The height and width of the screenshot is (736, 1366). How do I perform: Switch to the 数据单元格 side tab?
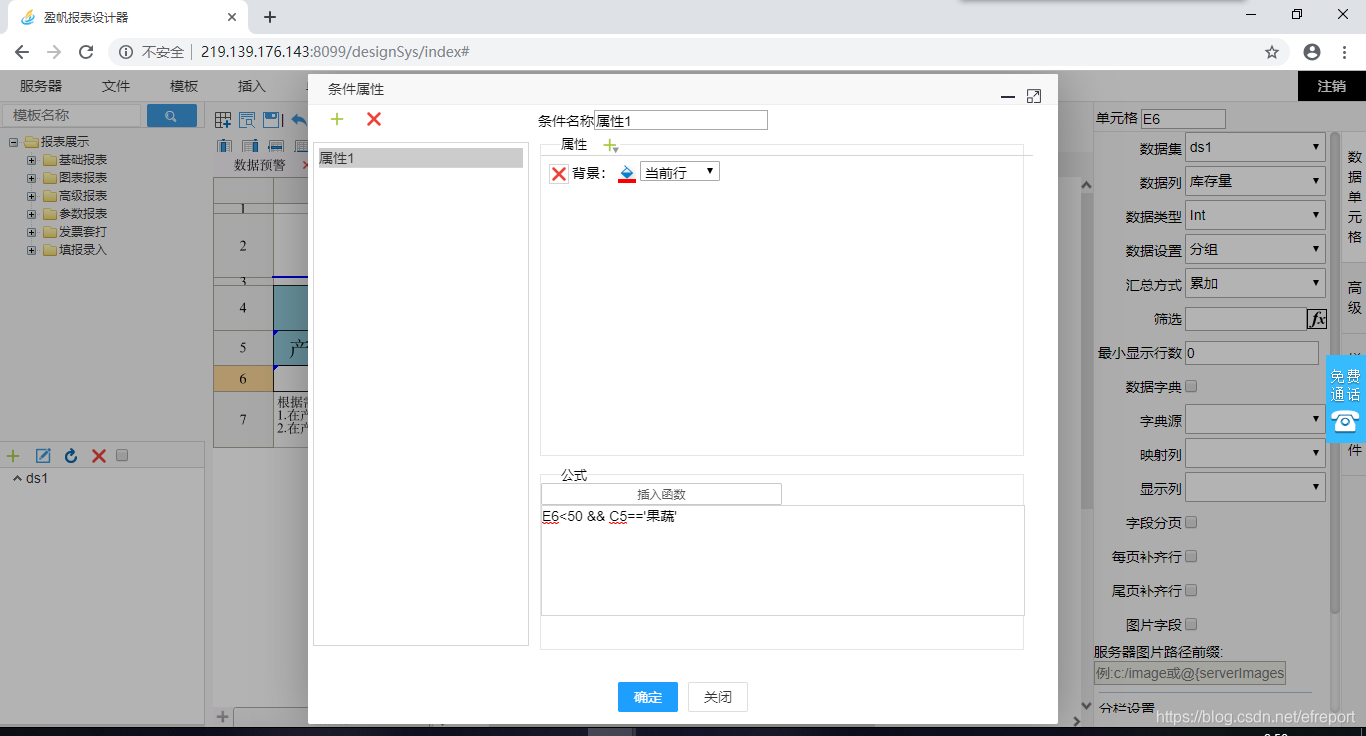(1354, 197)
